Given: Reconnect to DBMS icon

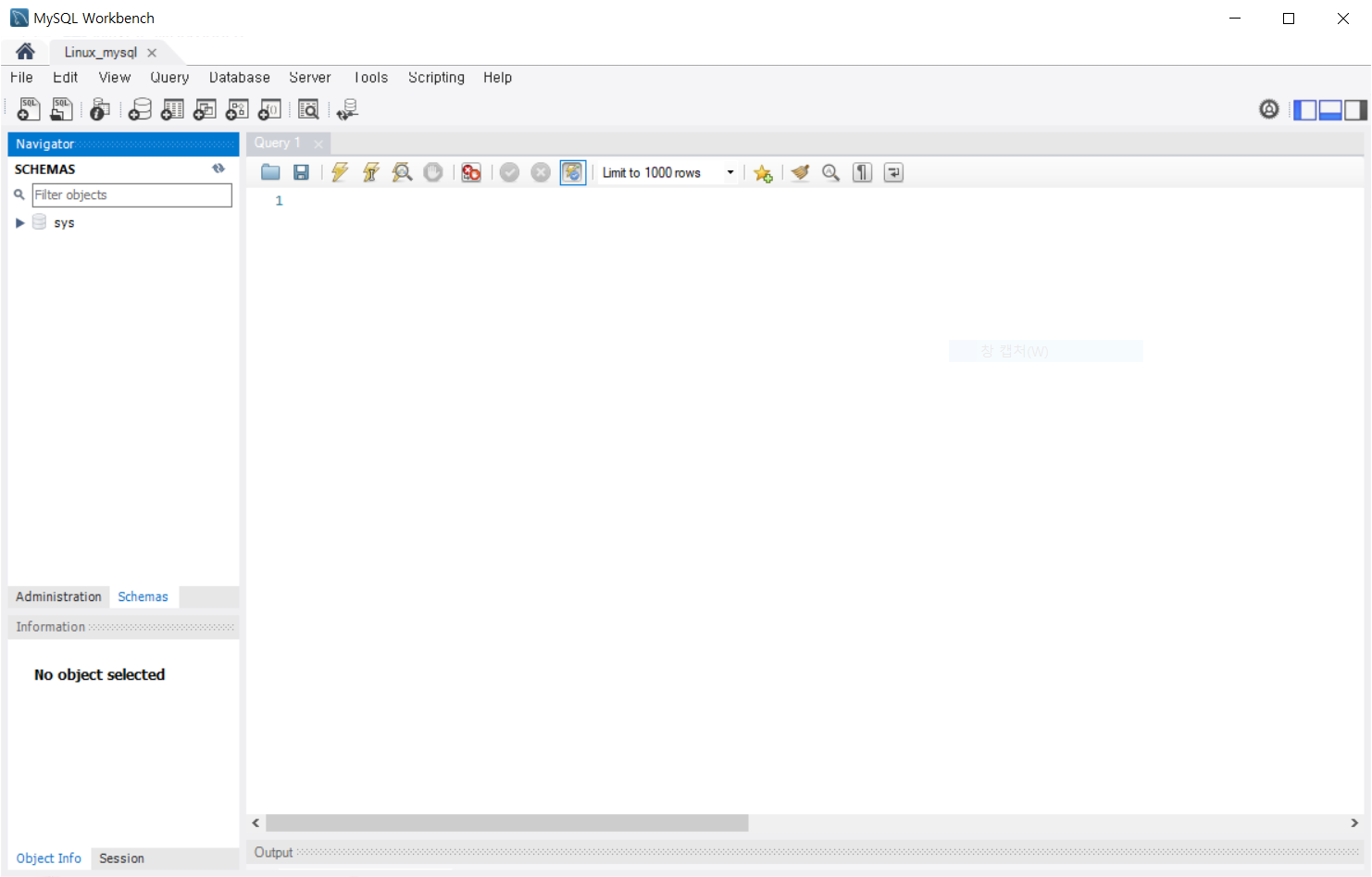Looking at the screenshot, I should click(347, 109).
